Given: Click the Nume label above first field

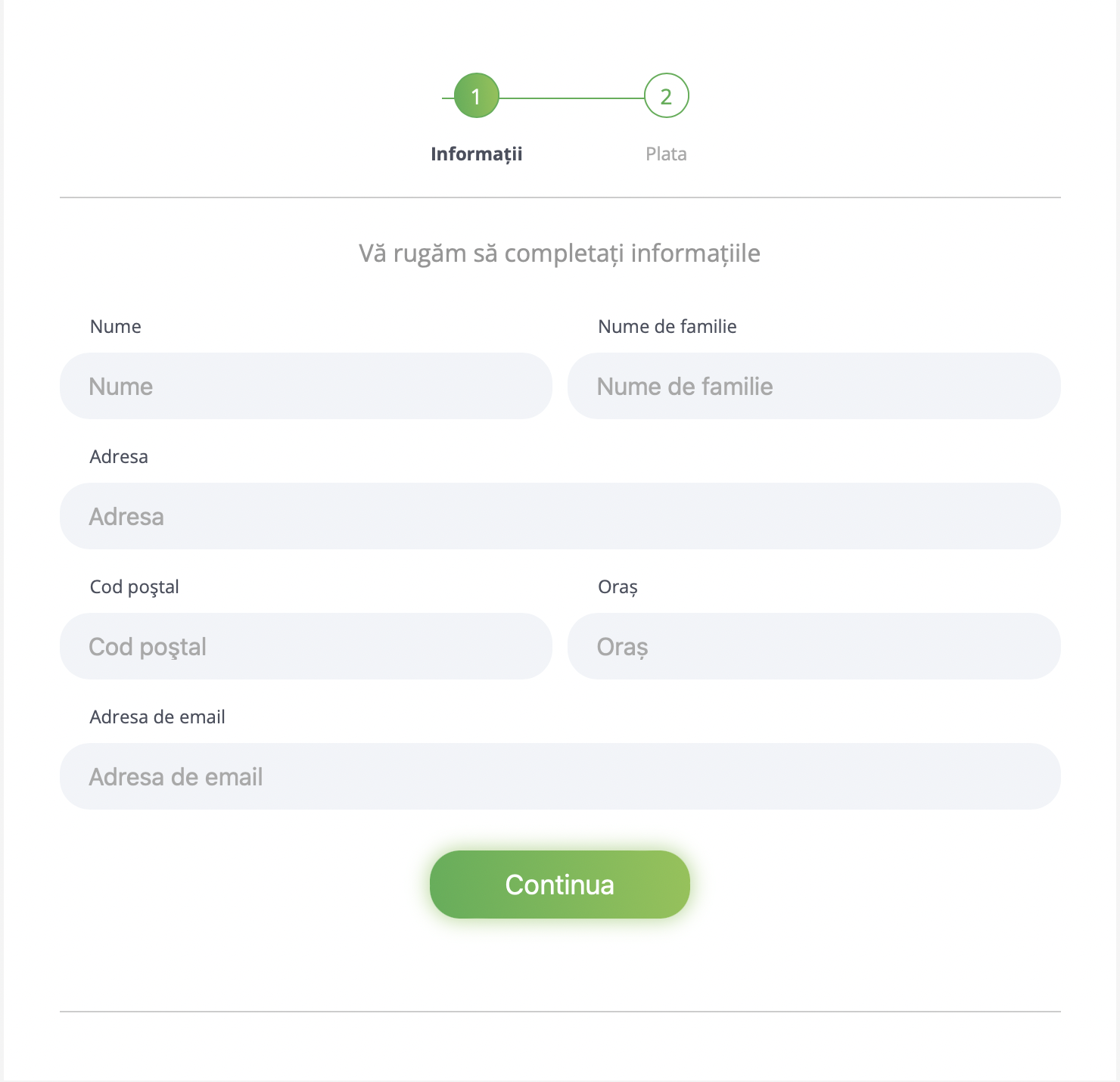Looking at the screenshot, I should point(115,326).
